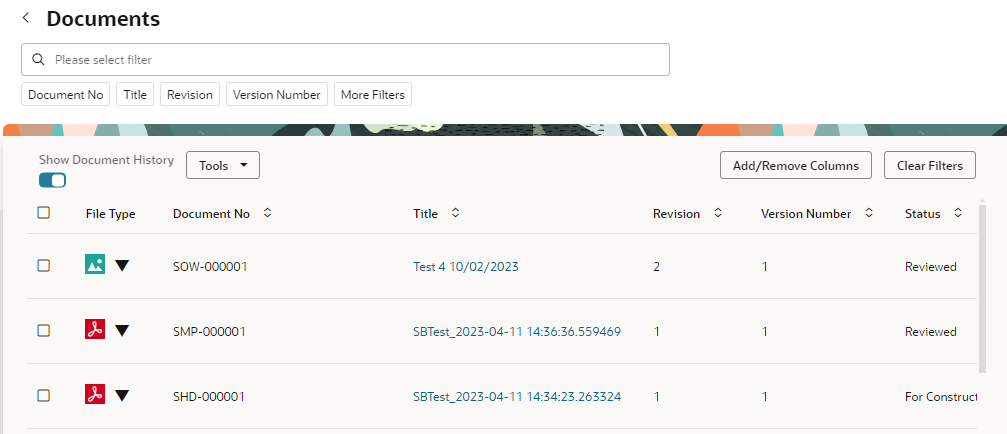Click the 'Please select filter' search field

click(346, 60)
